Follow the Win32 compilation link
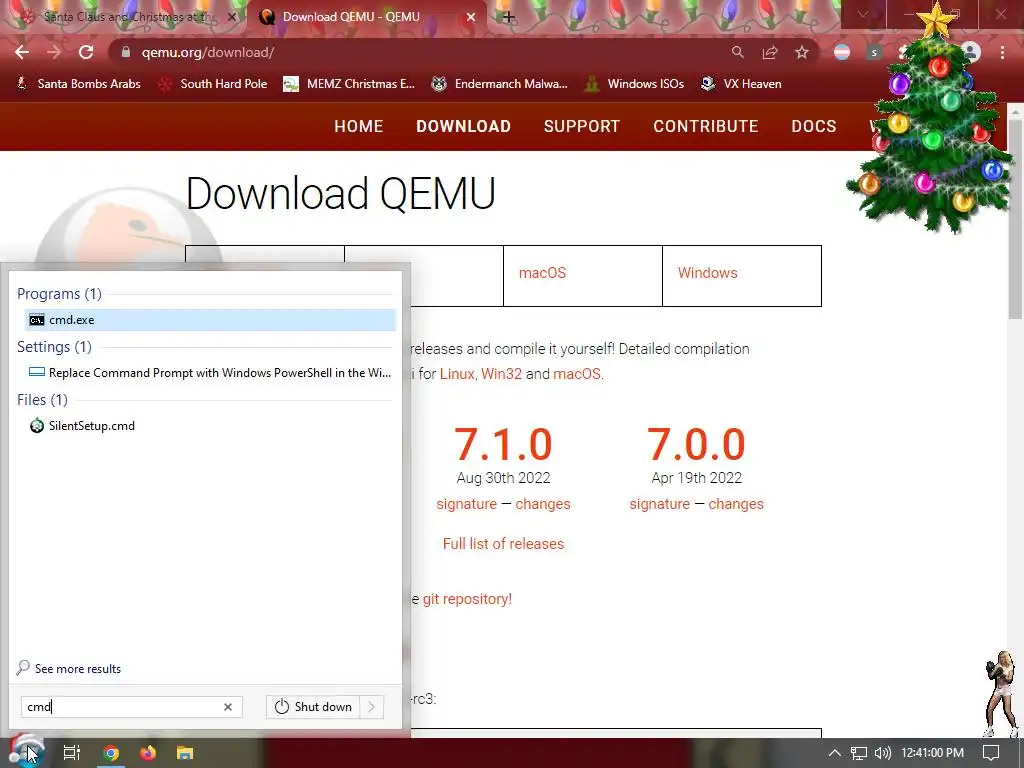The width and height of the screenshot is (1024, 768). click(502, 374)
